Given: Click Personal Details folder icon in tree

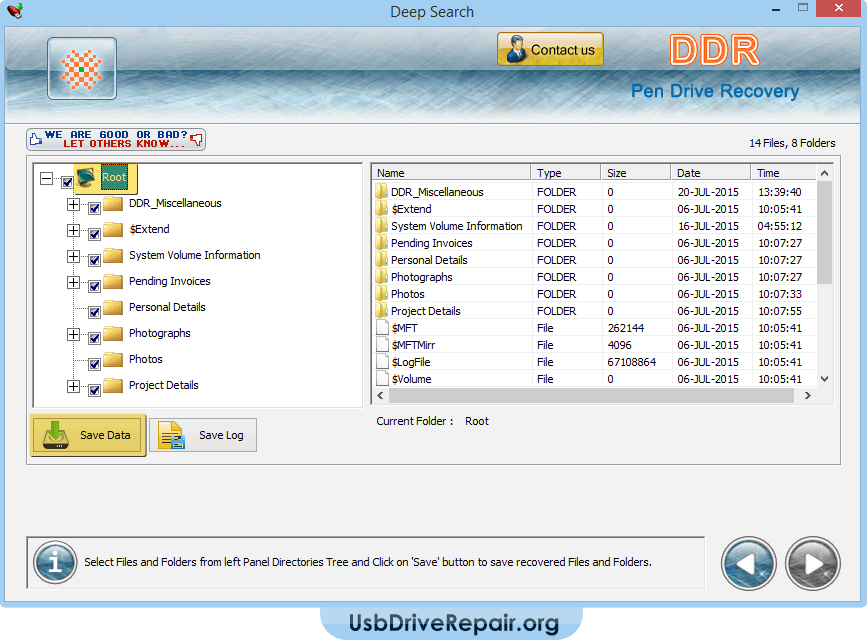Looking at the screenshot, I should pyautogui.click(x=113, y=307).
